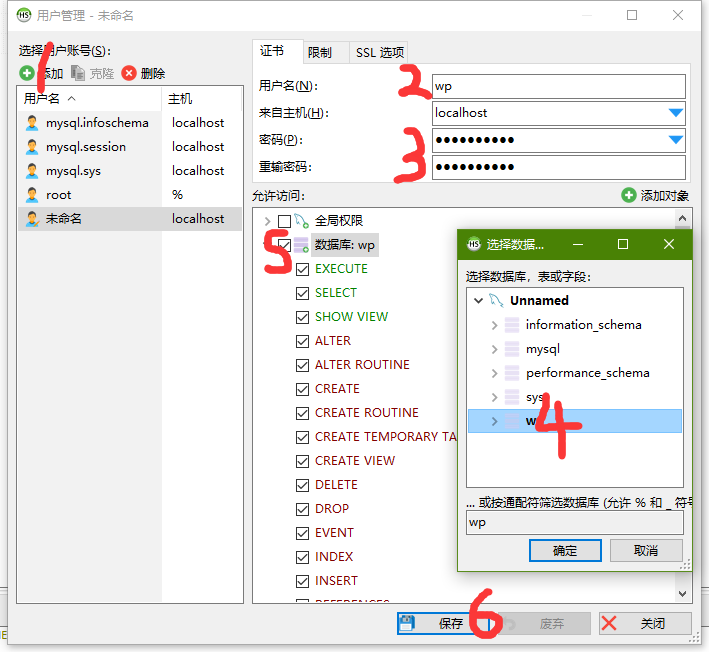Click the red delete user icon
Image resolution: width=709 pixels, height=652 pixels.
click(129, 73)
